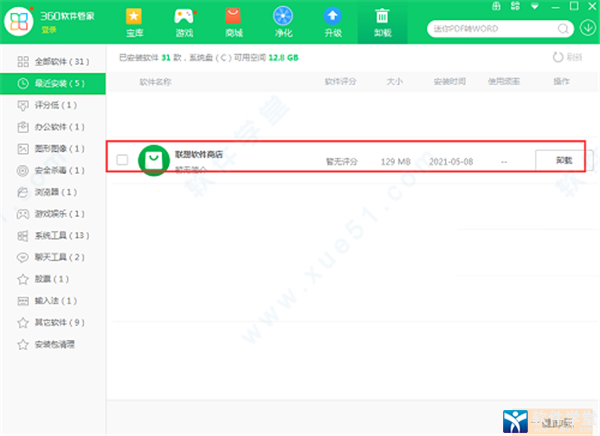Open the 净化 tab
This screenshot has height=436, width=600.
click(283, 23)
